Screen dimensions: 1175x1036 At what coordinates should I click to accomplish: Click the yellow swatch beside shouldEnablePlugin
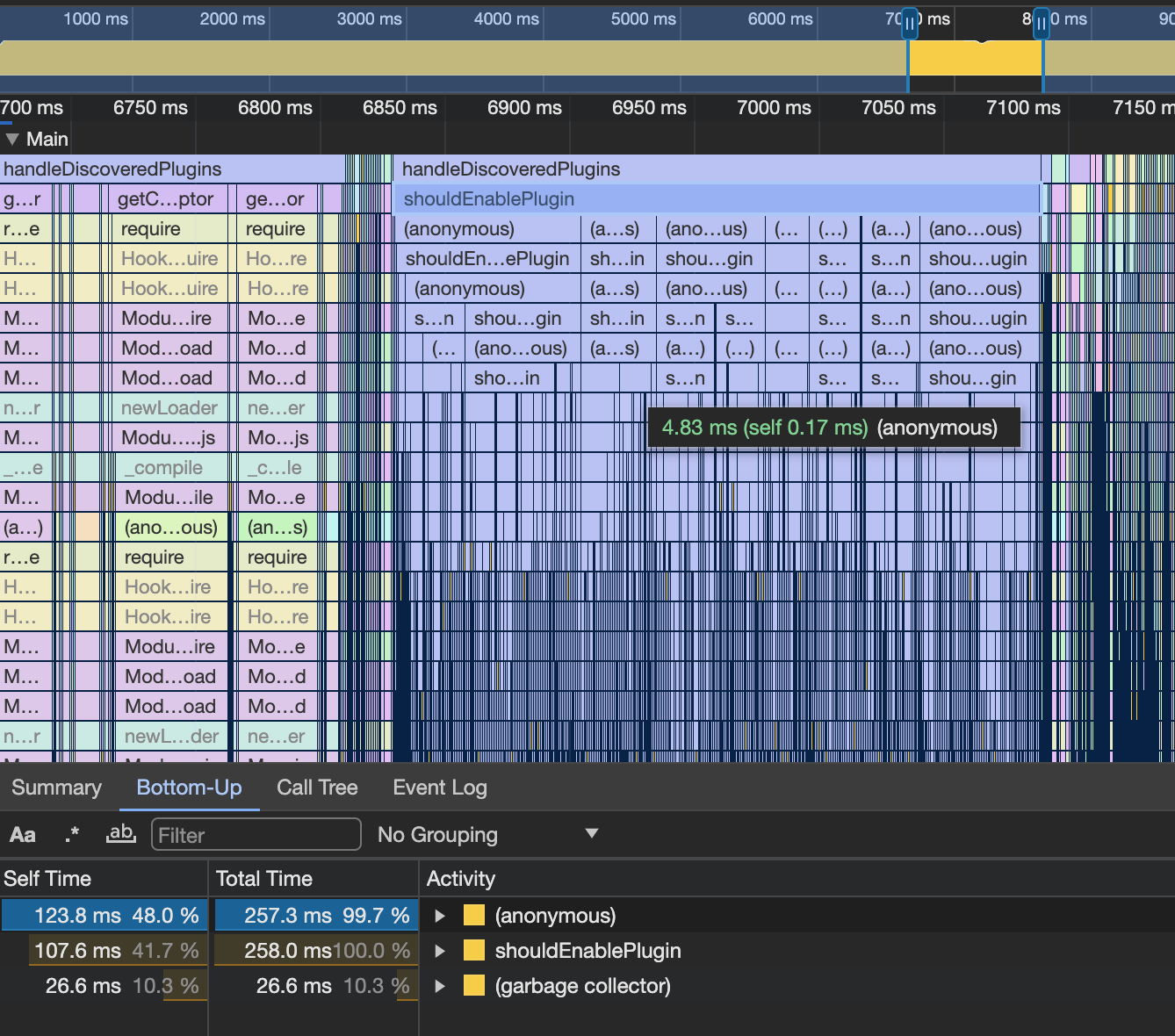(x=474, y=951)
